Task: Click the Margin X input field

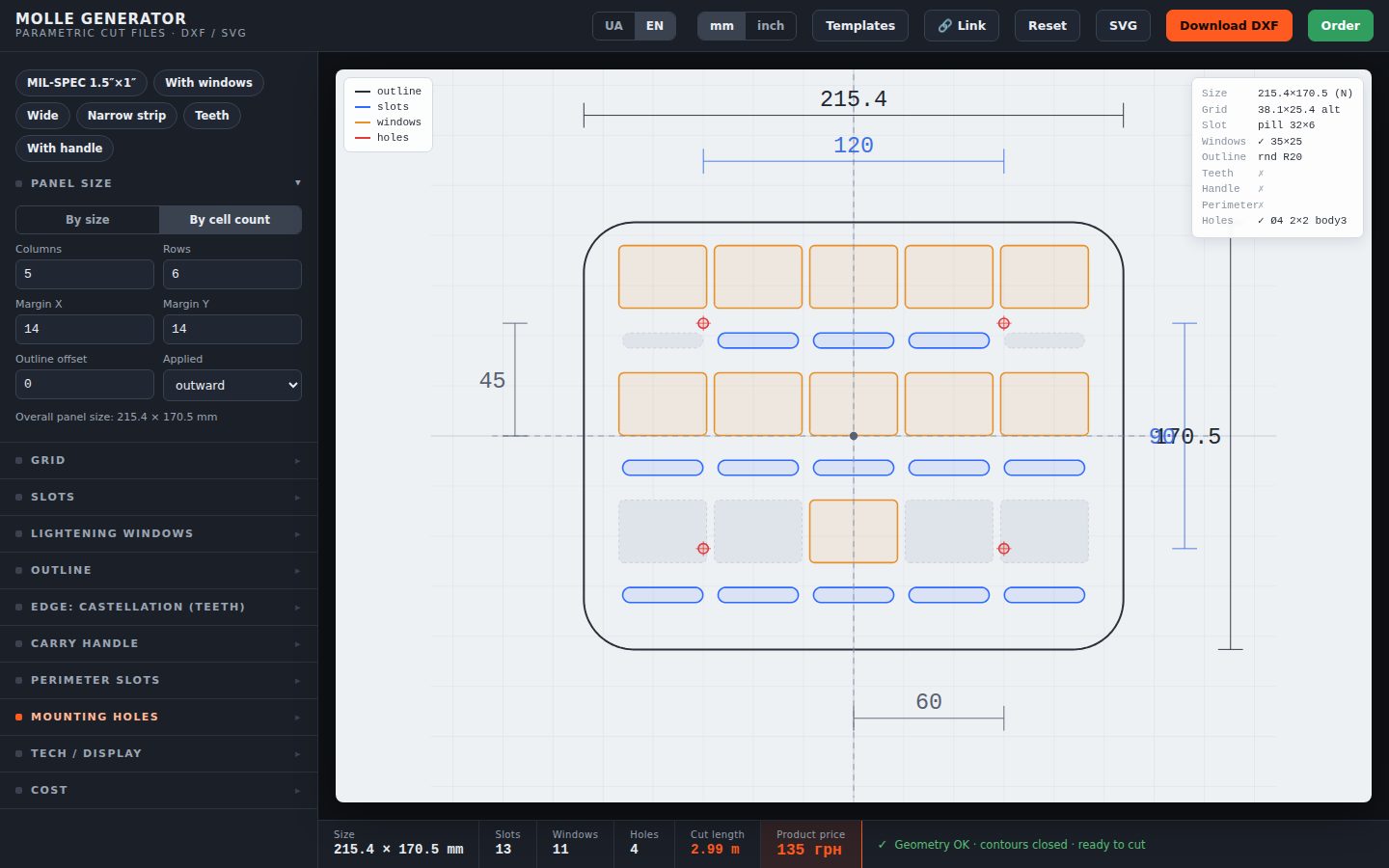Action: click(85, 329)
